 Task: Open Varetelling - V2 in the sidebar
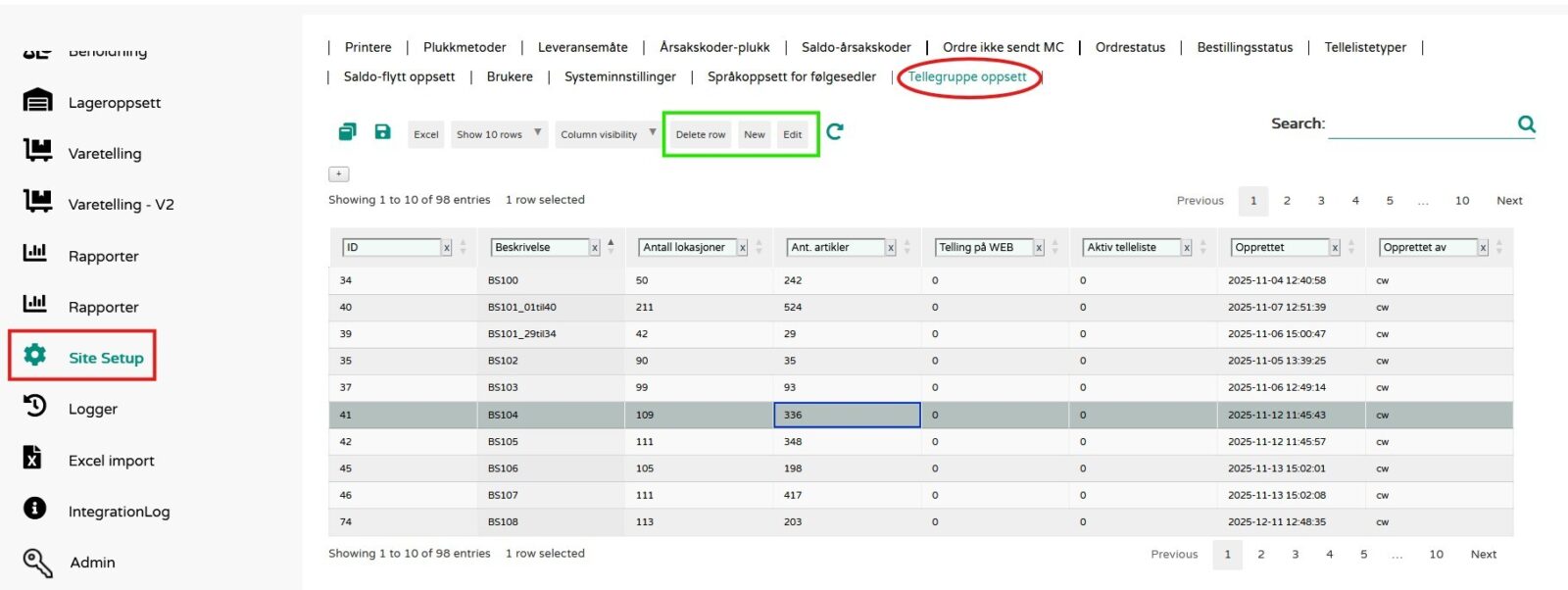[x=121, y=204]
